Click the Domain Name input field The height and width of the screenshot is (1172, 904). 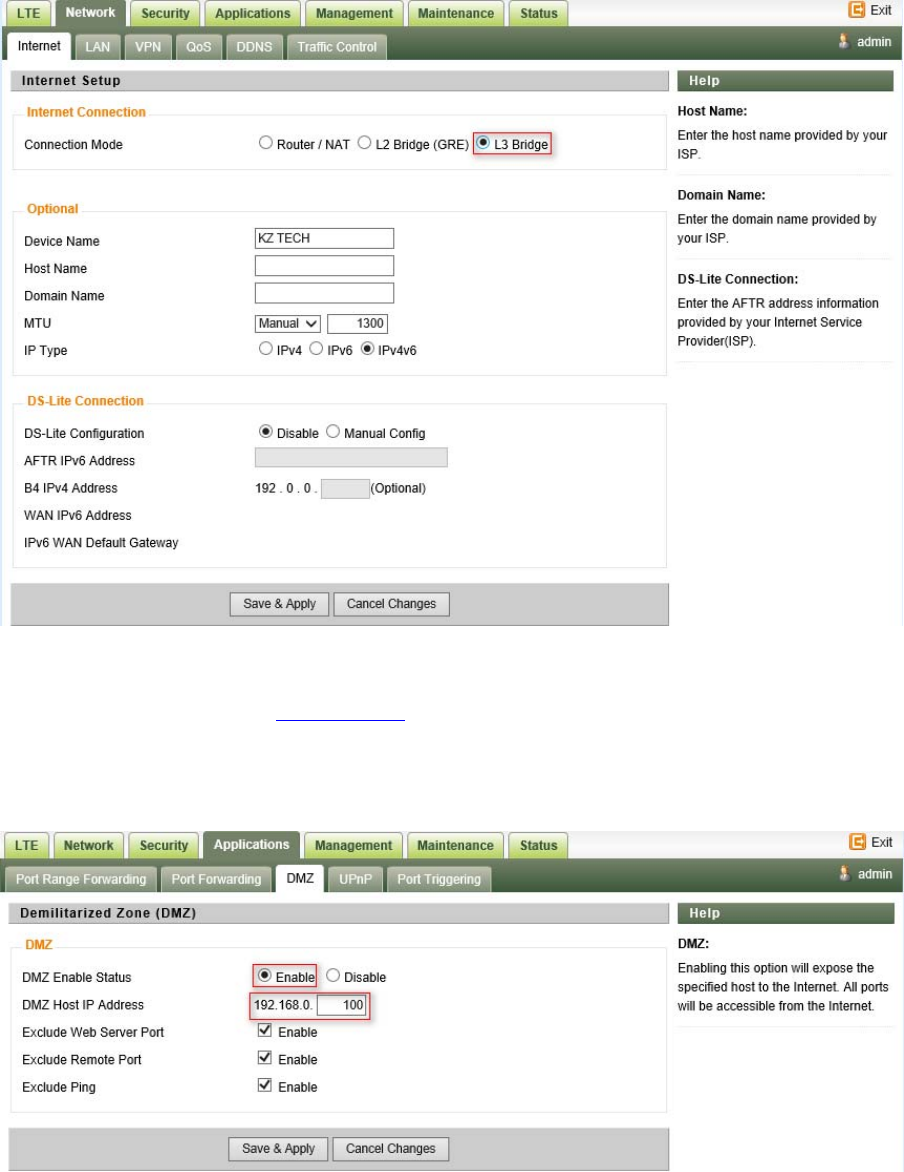tap(324, 293)
